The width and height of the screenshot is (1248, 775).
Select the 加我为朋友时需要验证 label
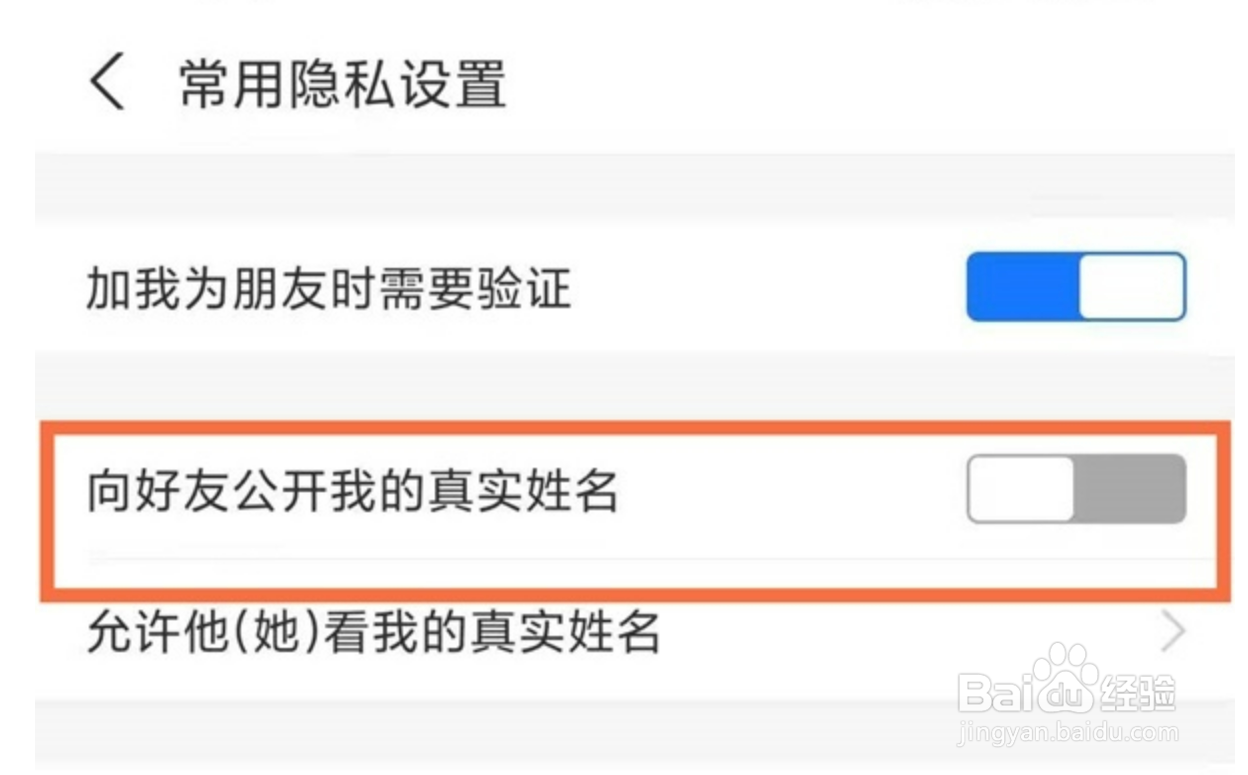pos(328,290)
